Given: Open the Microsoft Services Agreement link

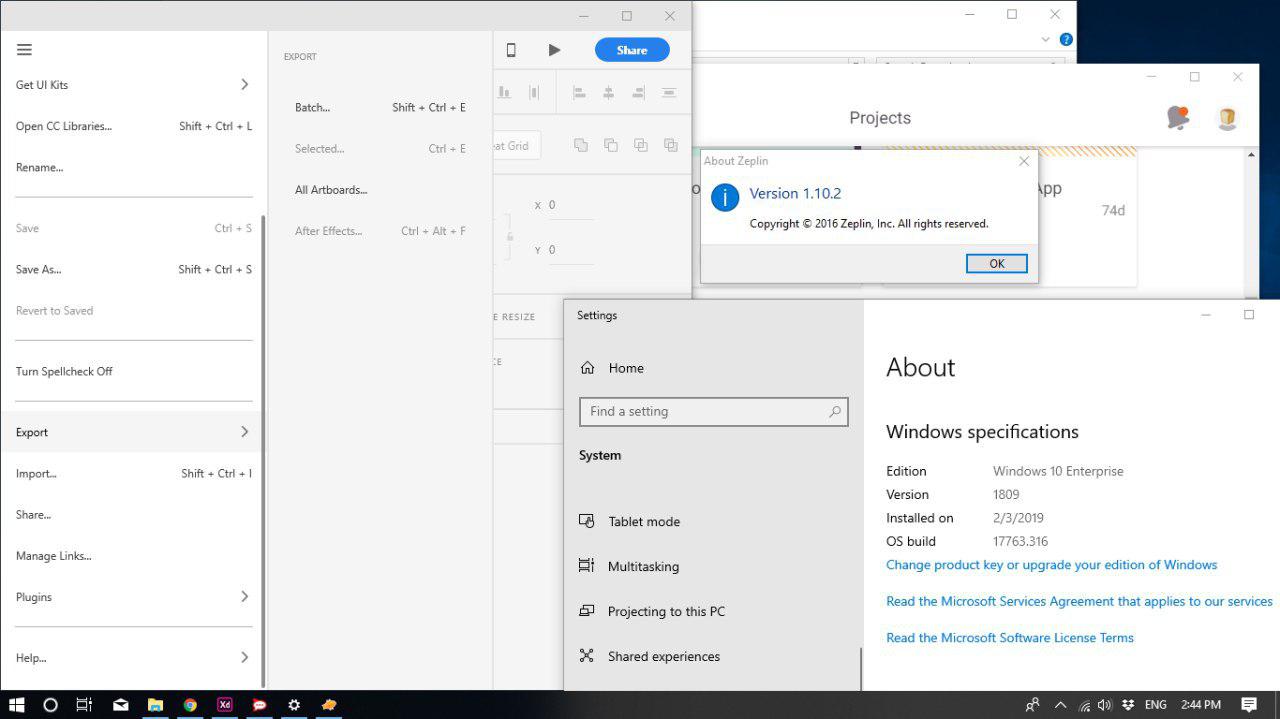Looking at the screenshot, I should (1079, 602).
